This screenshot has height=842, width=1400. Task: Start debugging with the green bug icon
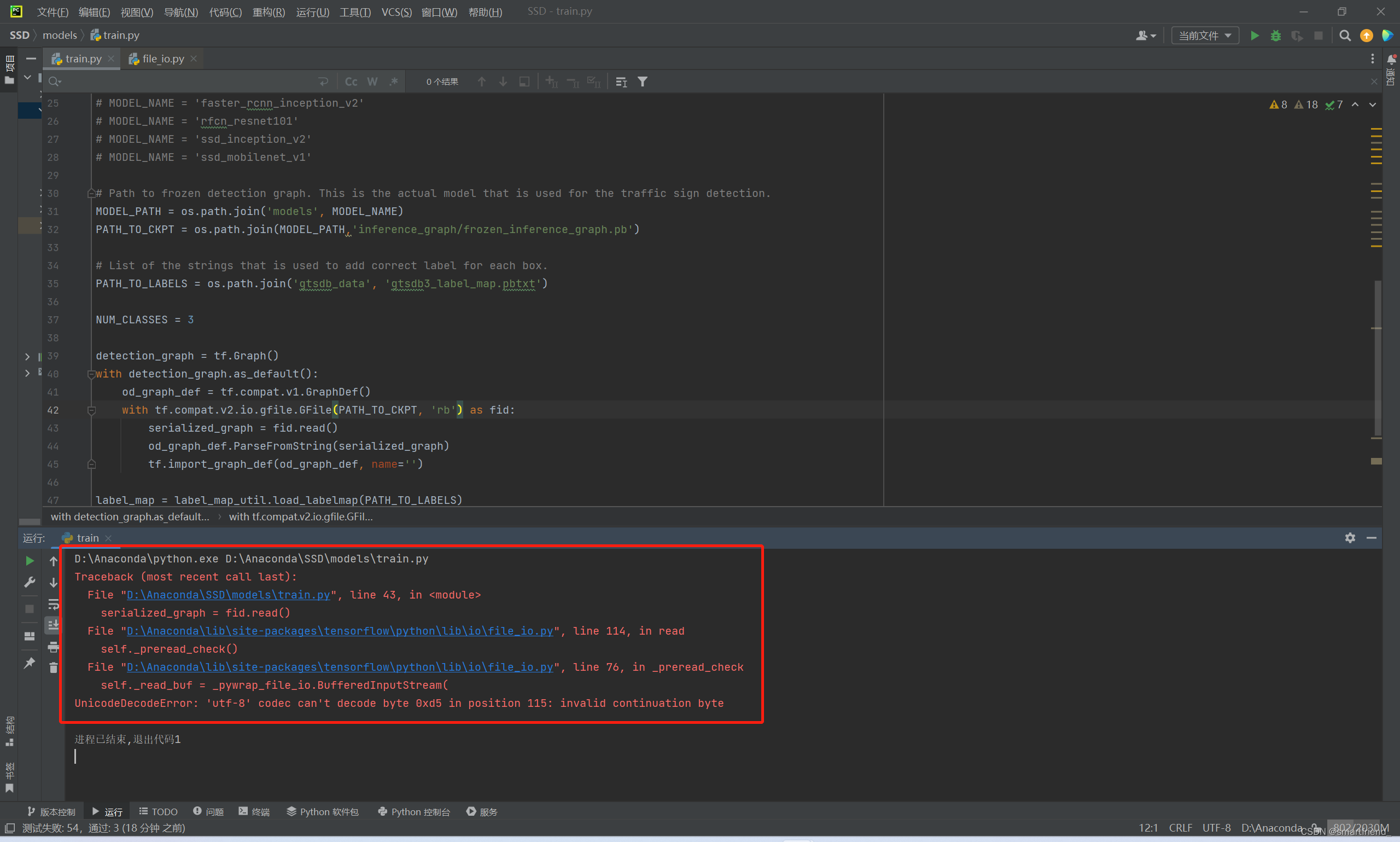pyautogui.click(x=1276, y=36)
